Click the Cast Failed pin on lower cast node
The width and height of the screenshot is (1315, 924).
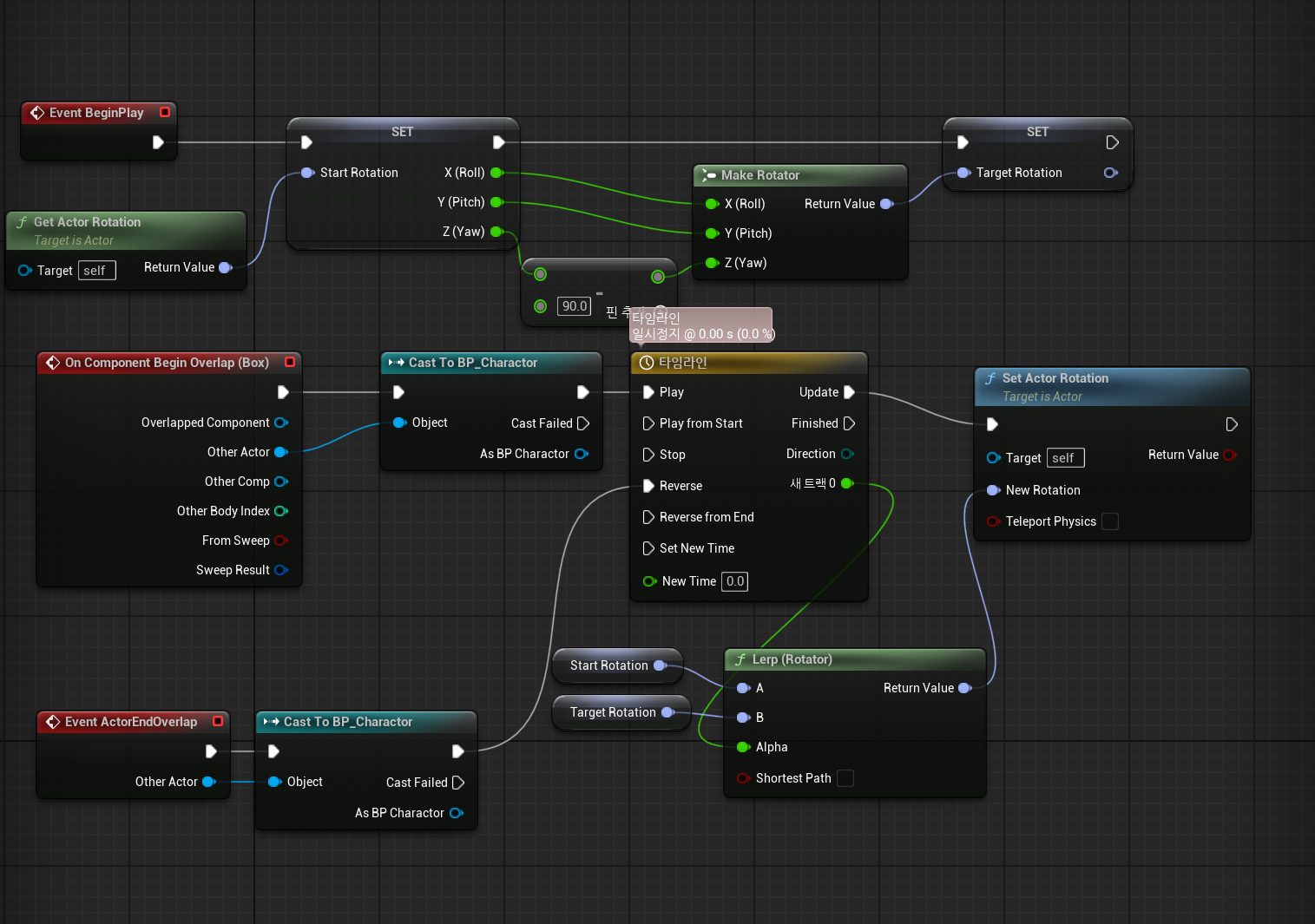(458, 783)
